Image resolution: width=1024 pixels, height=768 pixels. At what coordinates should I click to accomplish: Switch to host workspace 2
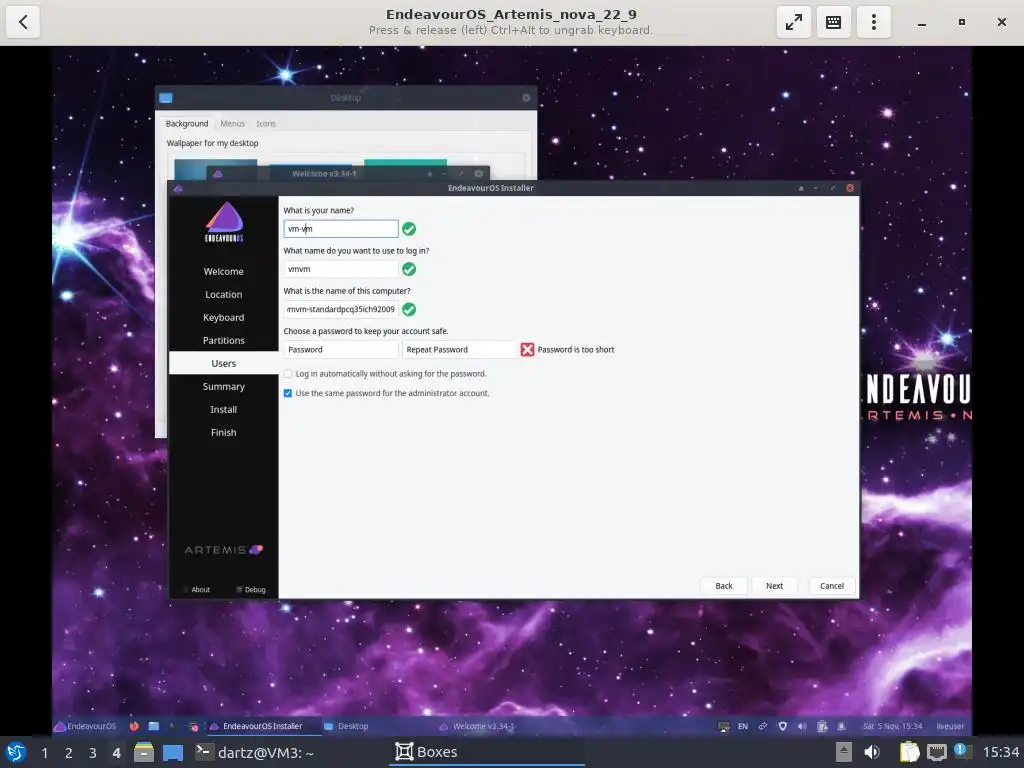(69, 753)
